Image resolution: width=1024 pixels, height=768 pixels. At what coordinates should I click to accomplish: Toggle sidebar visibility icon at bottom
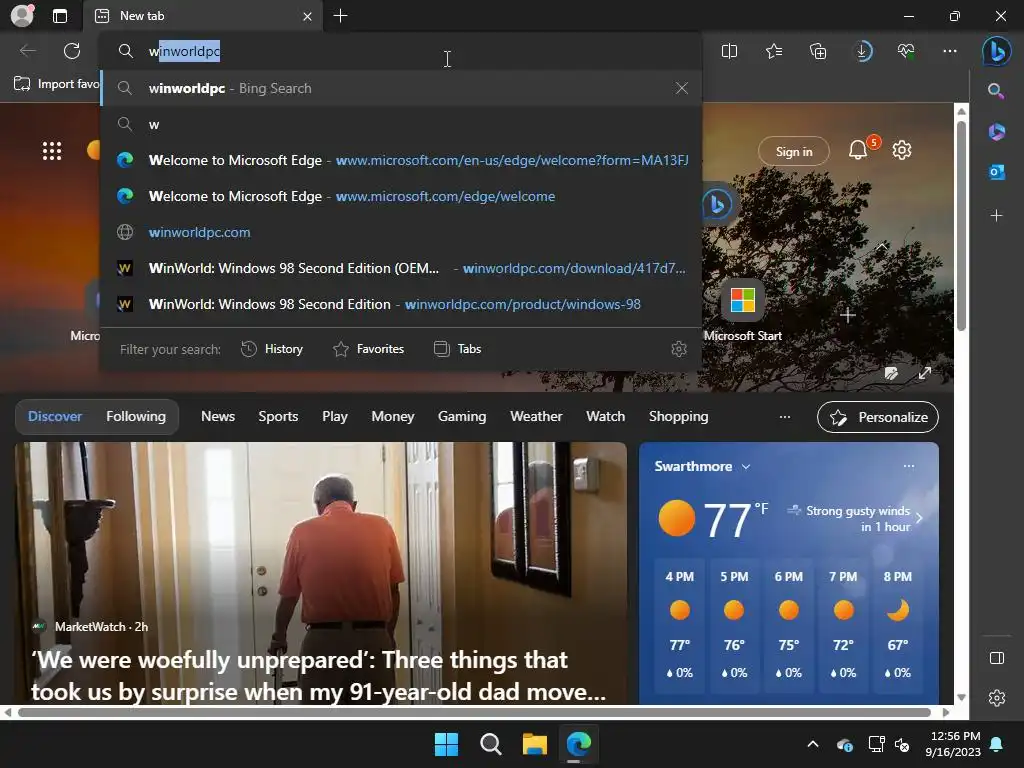point(997,658)
